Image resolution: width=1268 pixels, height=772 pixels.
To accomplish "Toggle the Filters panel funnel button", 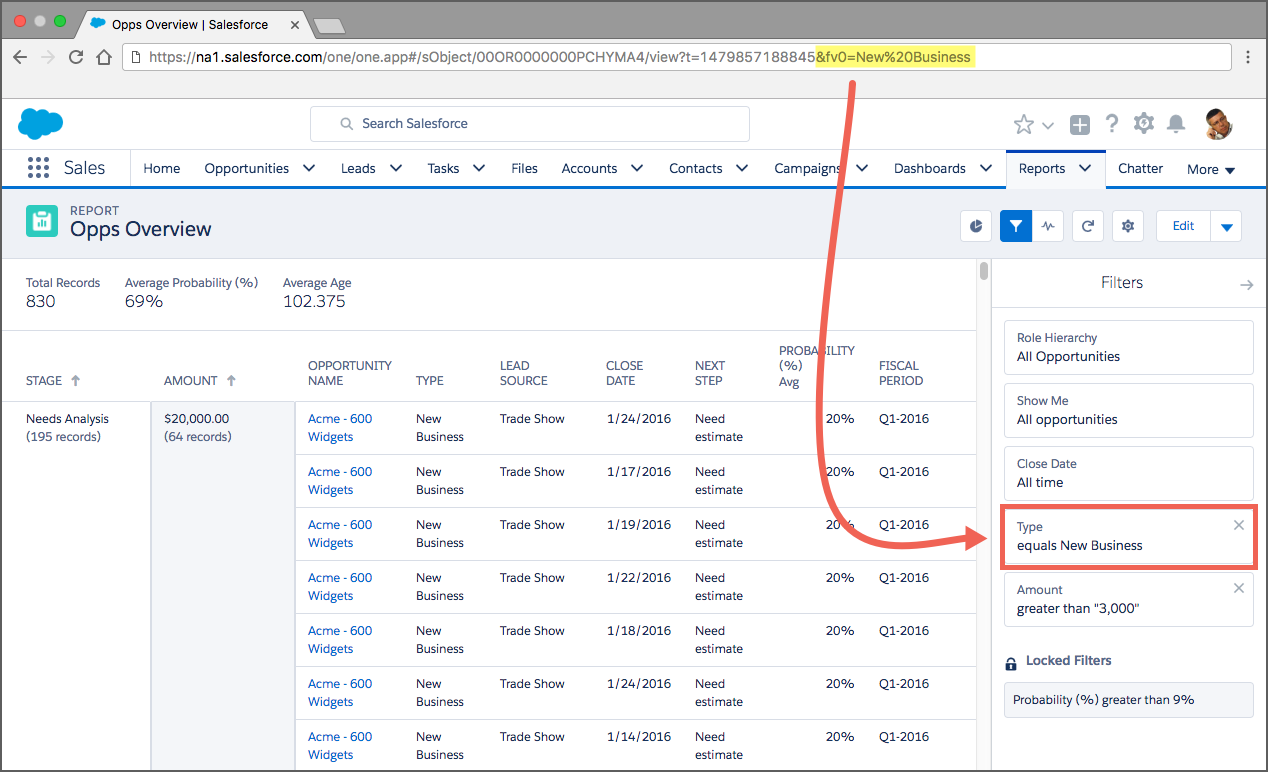I will 1016,226.
